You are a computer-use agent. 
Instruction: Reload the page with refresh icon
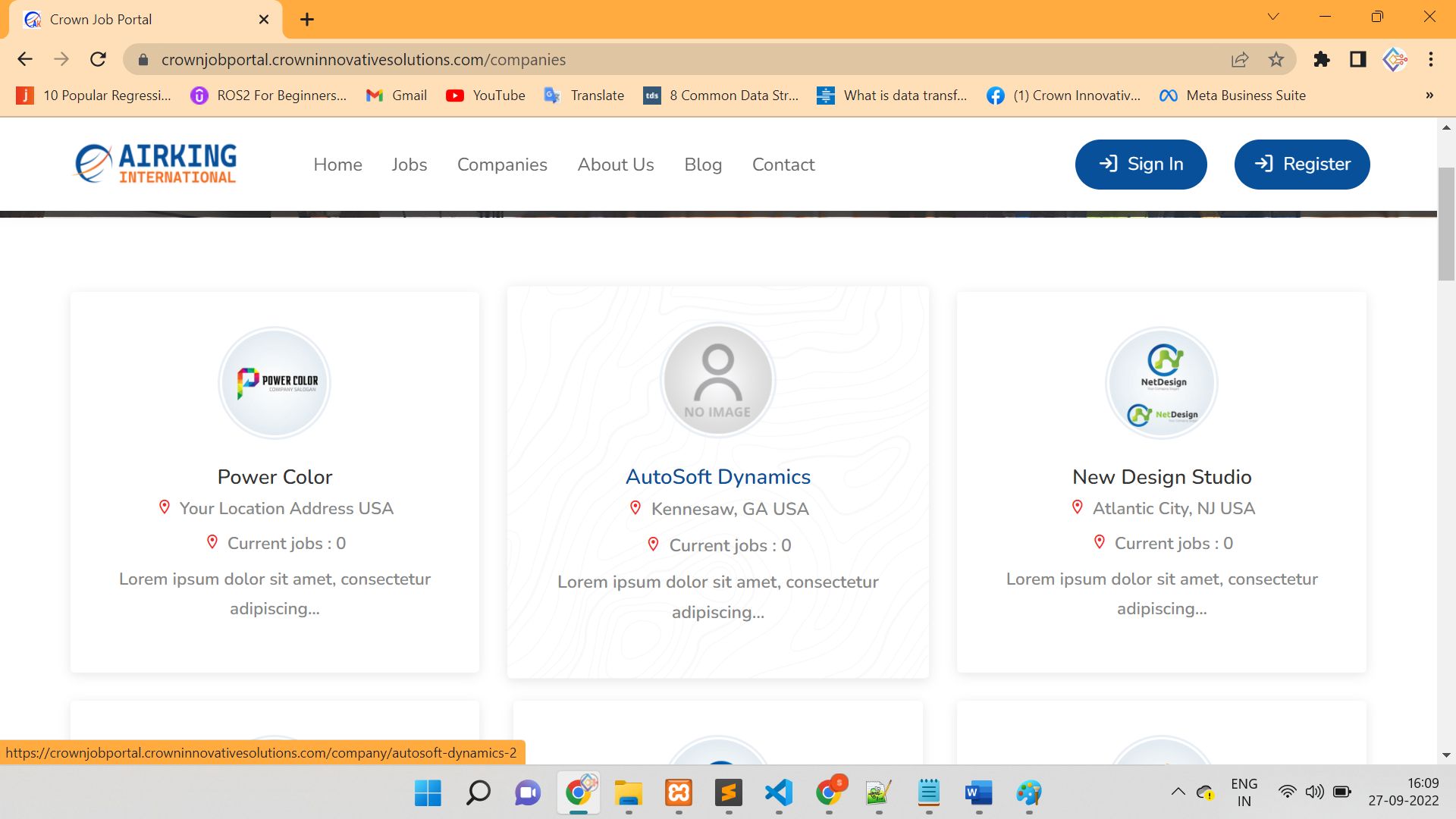point(98,59)
